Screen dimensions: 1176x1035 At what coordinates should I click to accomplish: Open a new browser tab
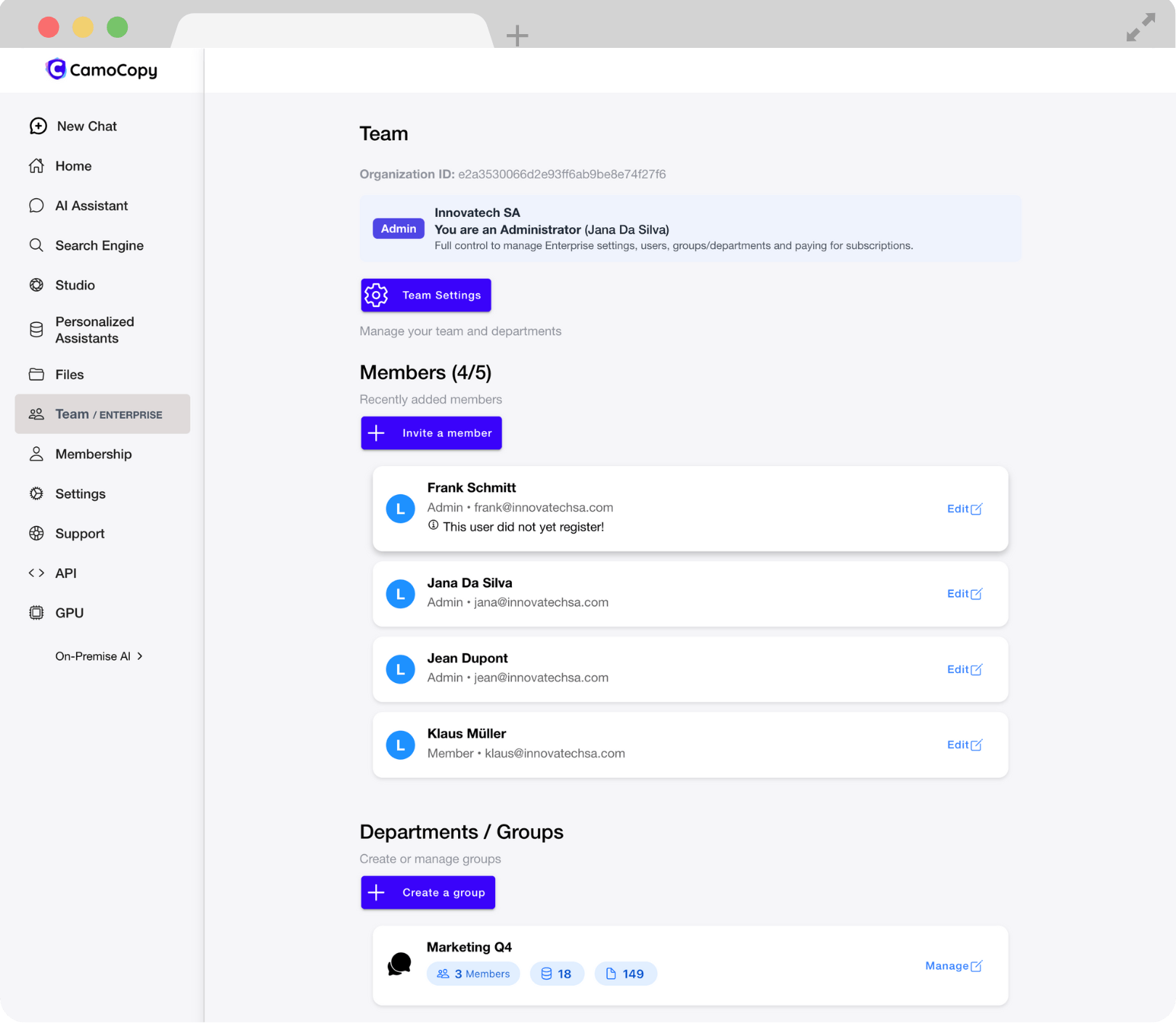[x=517, y=36]
